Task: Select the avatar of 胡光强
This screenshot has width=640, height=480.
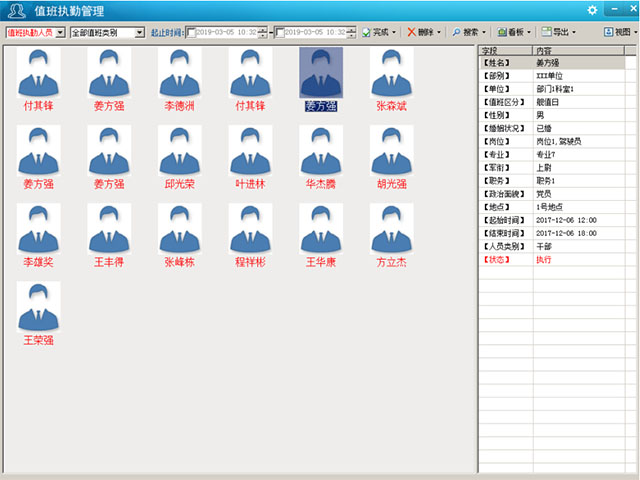Action: pyautogui.click(x=391, y=151)
